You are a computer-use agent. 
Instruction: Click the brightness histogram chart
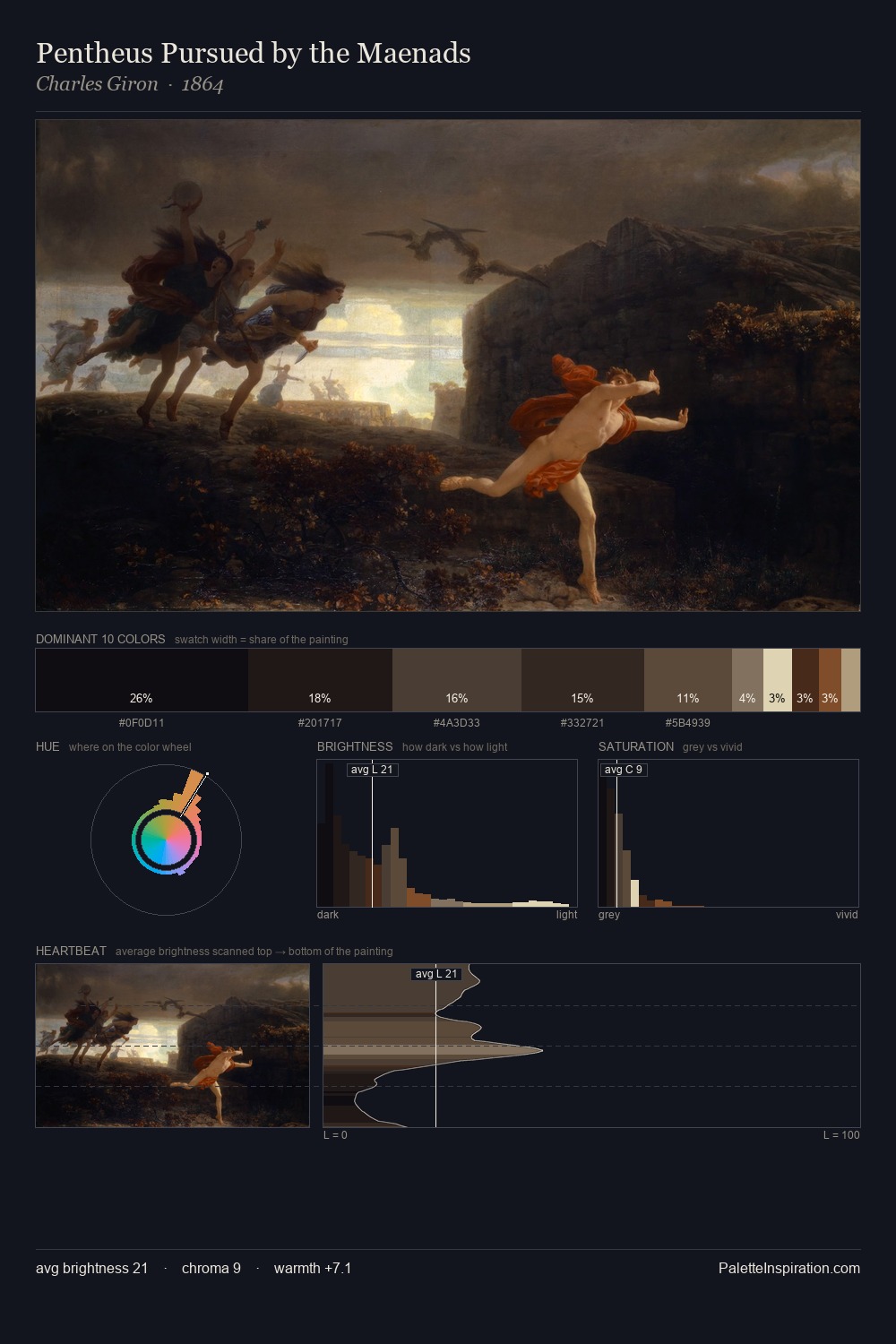(x=447, y=833)
